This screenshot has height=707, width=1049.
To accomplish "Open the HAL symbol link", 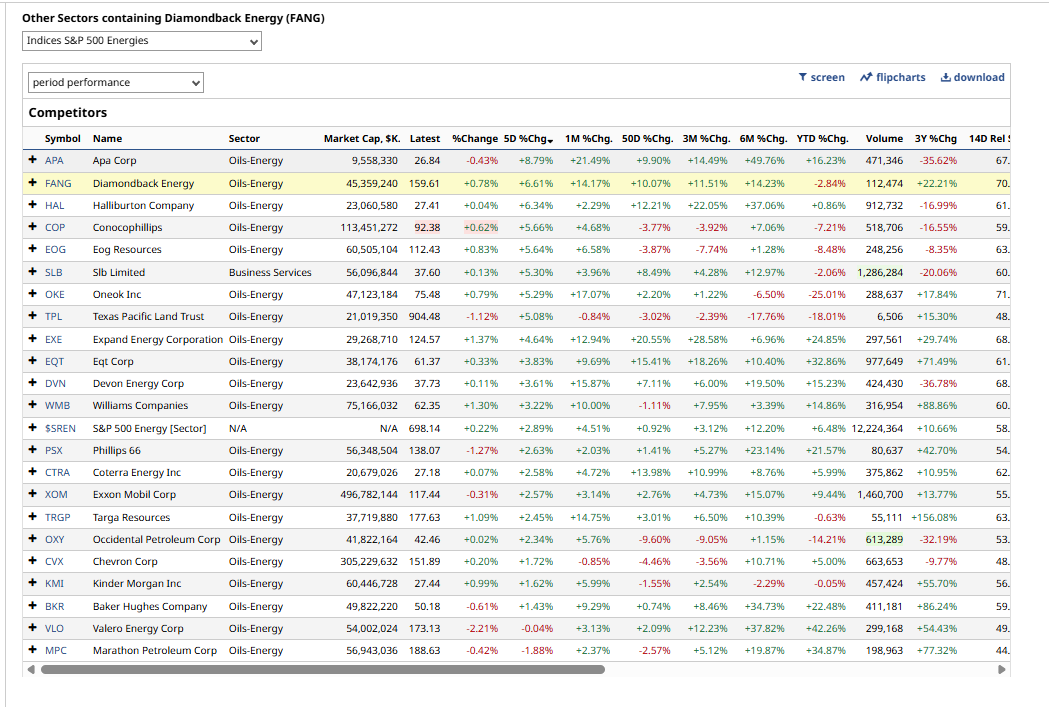I will click(x=54, y=205).
